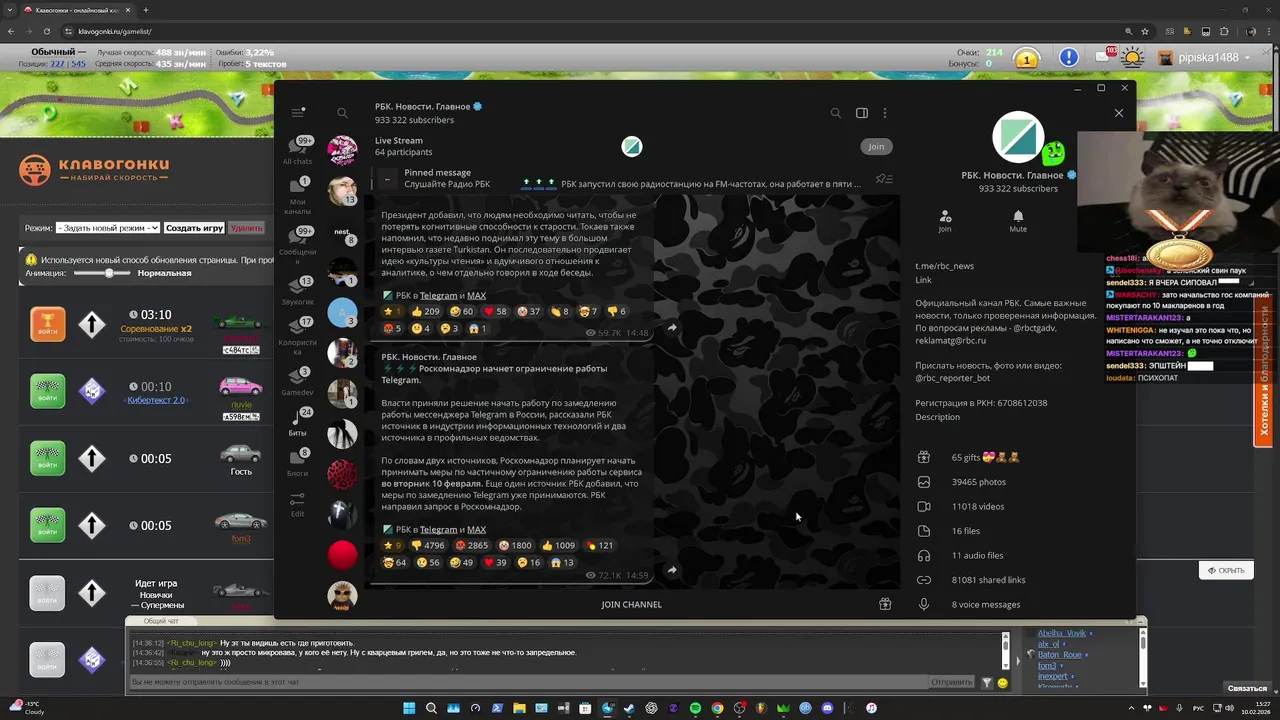Image resolution: width=1280 pixels, height=720 pixels.
Task: Open the chat filter funnel icon
Action: click(x=986, y=683)
